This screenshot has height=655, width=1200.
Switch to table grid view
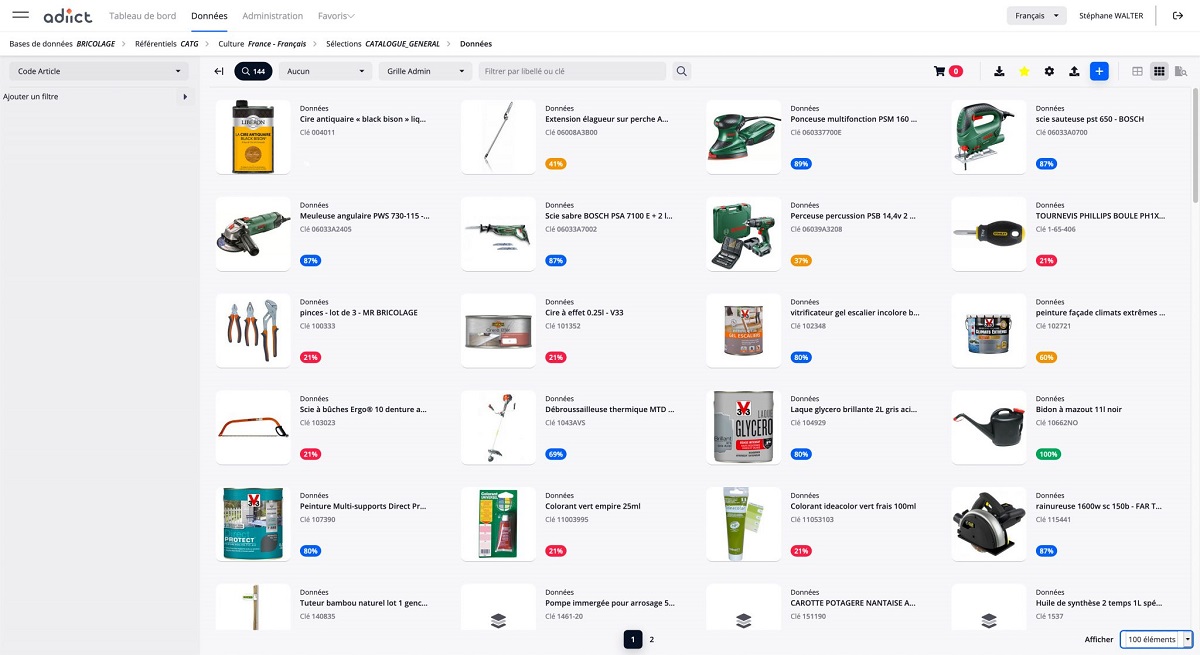1137,71
